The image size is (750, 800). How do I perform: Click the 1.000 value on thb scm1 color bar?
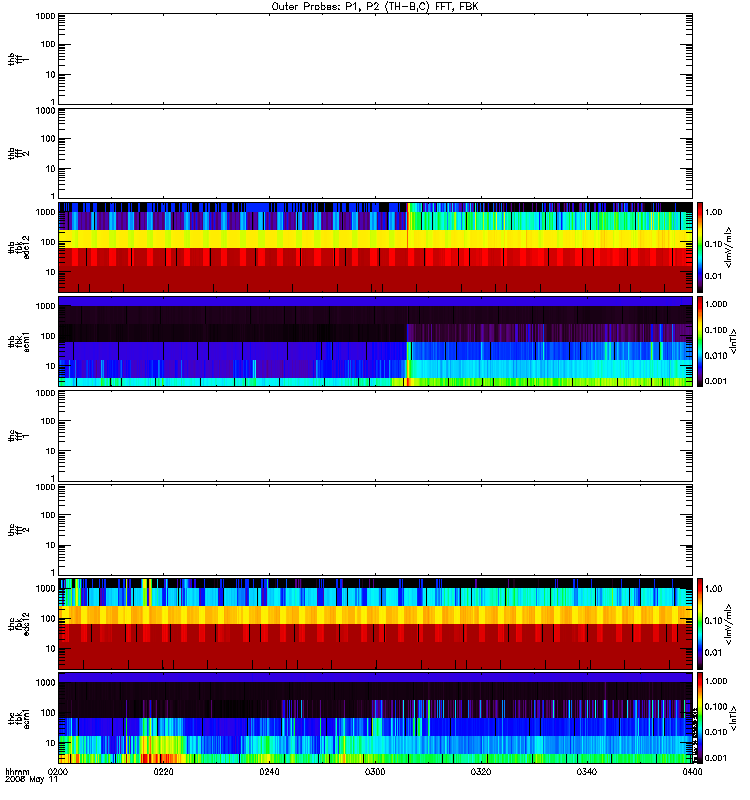(x=716, y=304)
